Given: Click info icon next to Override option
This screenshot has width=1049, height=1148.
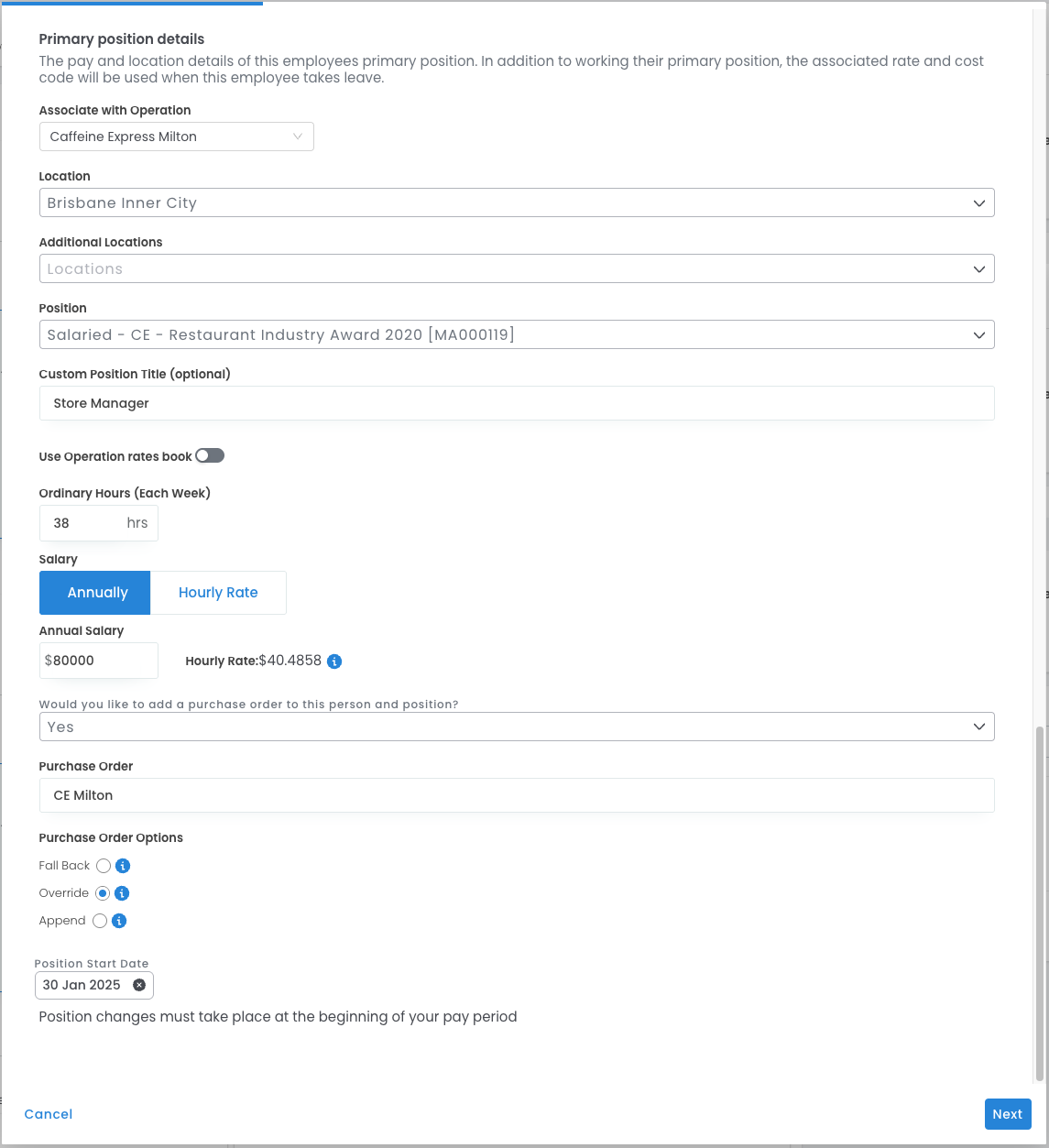Looking at the screenshot, I should [x=122, y=893].
